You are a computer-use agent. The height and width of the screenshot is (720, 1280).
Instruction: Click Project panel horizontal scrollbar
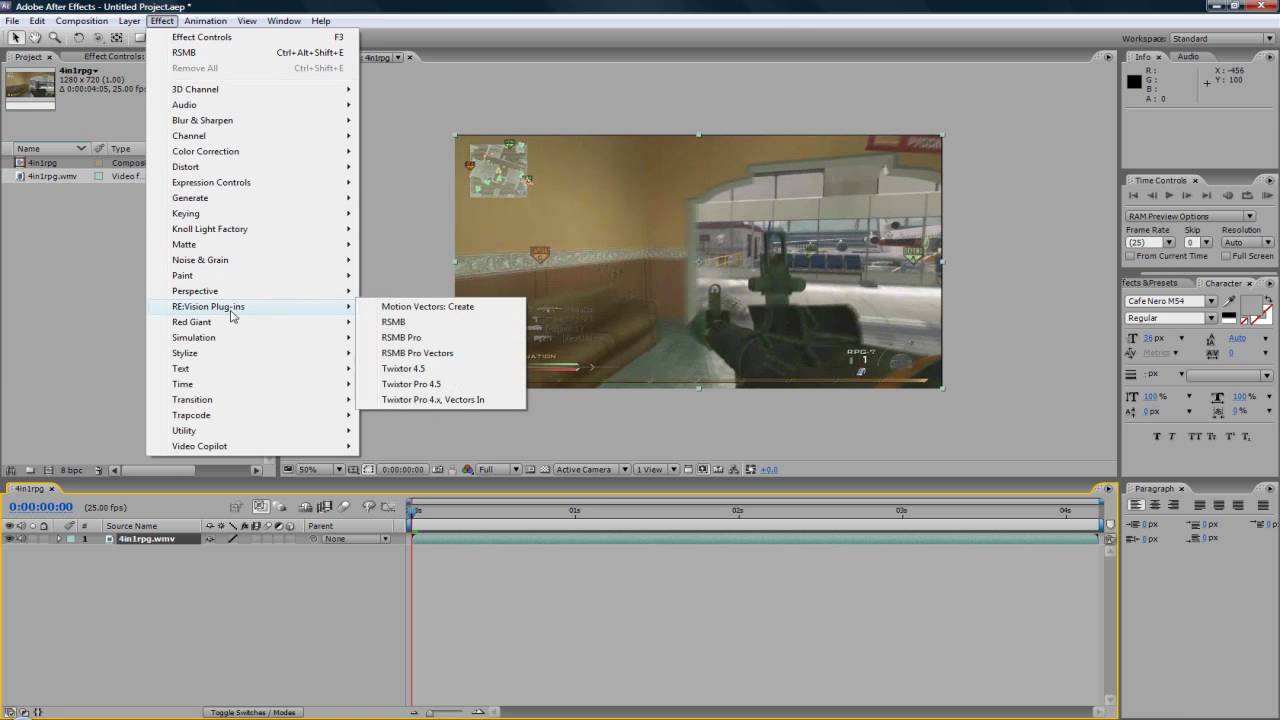185,470
